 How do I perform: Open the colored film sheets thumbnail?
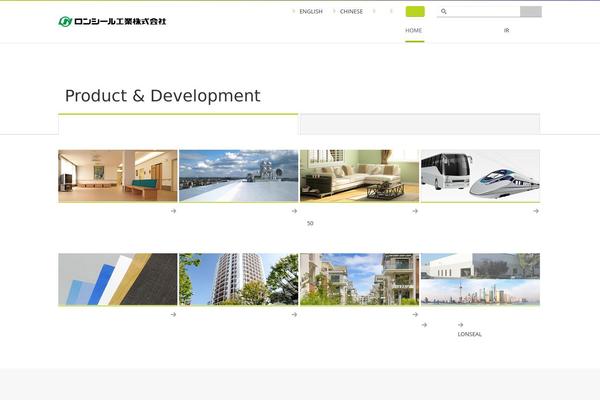click(x=118, y=279)
